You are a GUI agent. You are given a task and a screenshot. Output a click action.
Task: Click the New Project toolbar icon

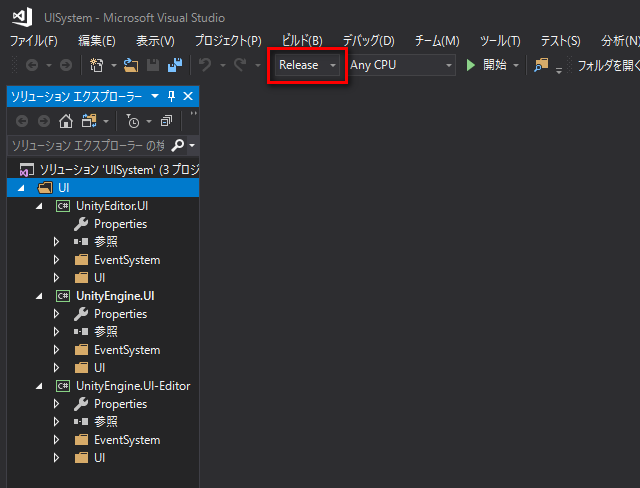pyautogui.click(x=96, y=65)
